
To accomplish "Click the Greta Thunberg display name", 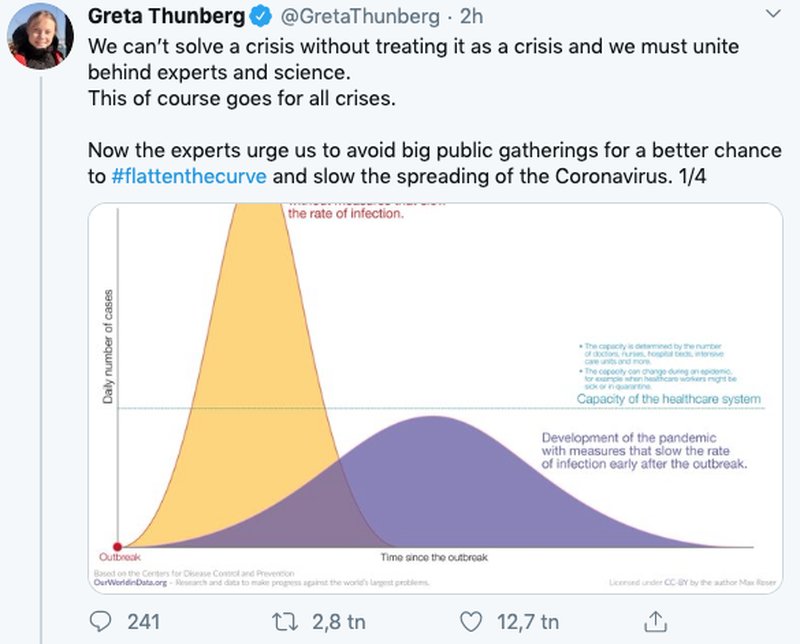I will pyautogui.click(x=166, y=16).
